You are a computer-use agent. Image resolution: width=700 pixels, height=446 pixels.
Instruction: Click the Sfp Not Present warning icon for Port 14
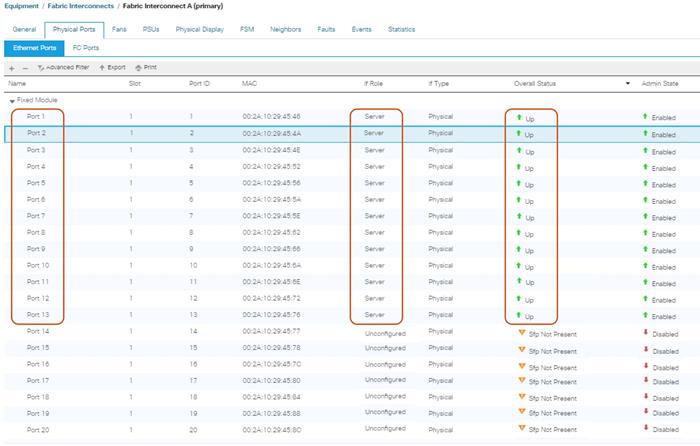tap(520, 331)
